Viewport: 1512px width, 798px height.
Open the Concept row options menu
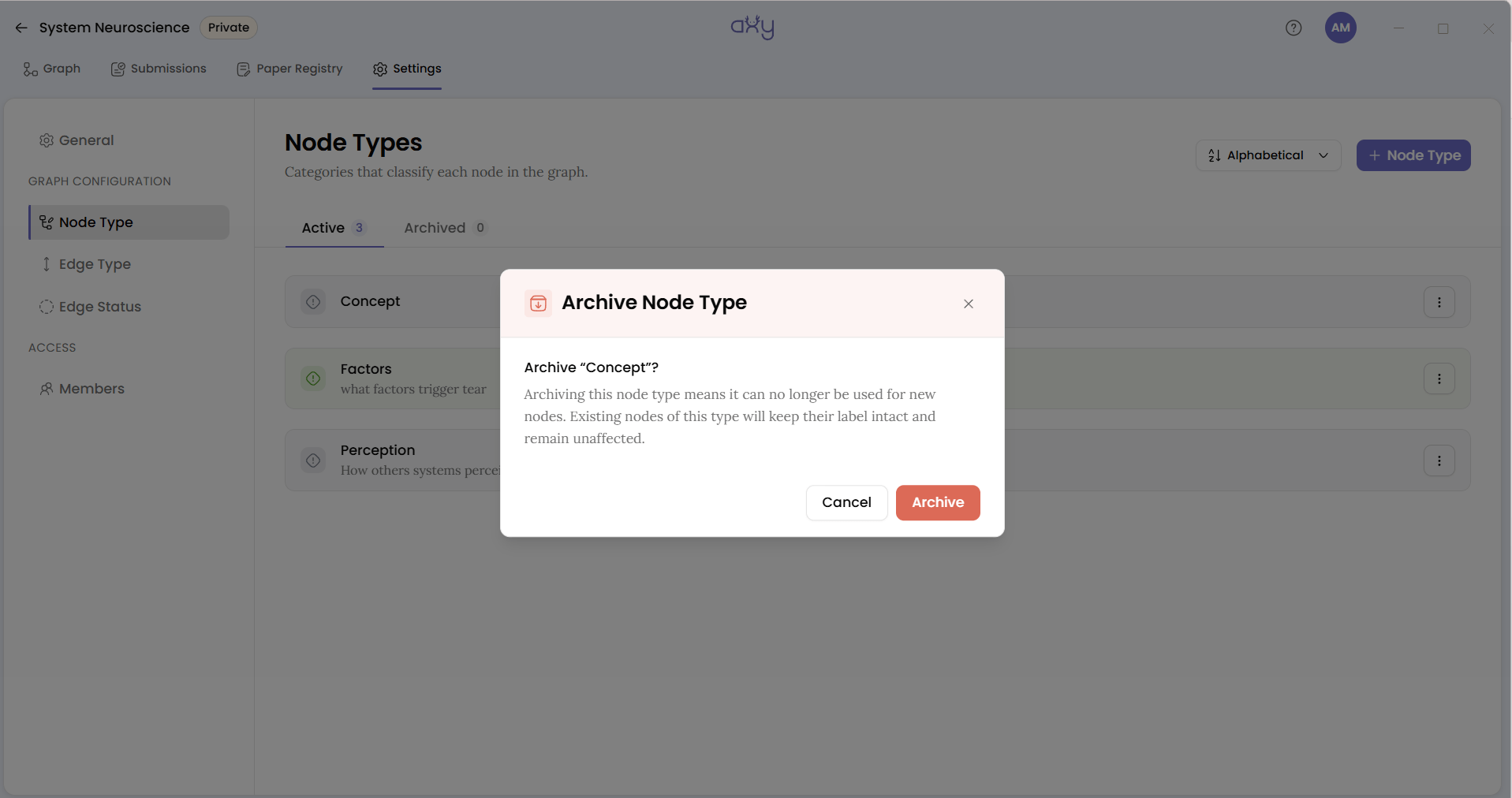(1439, 302)
